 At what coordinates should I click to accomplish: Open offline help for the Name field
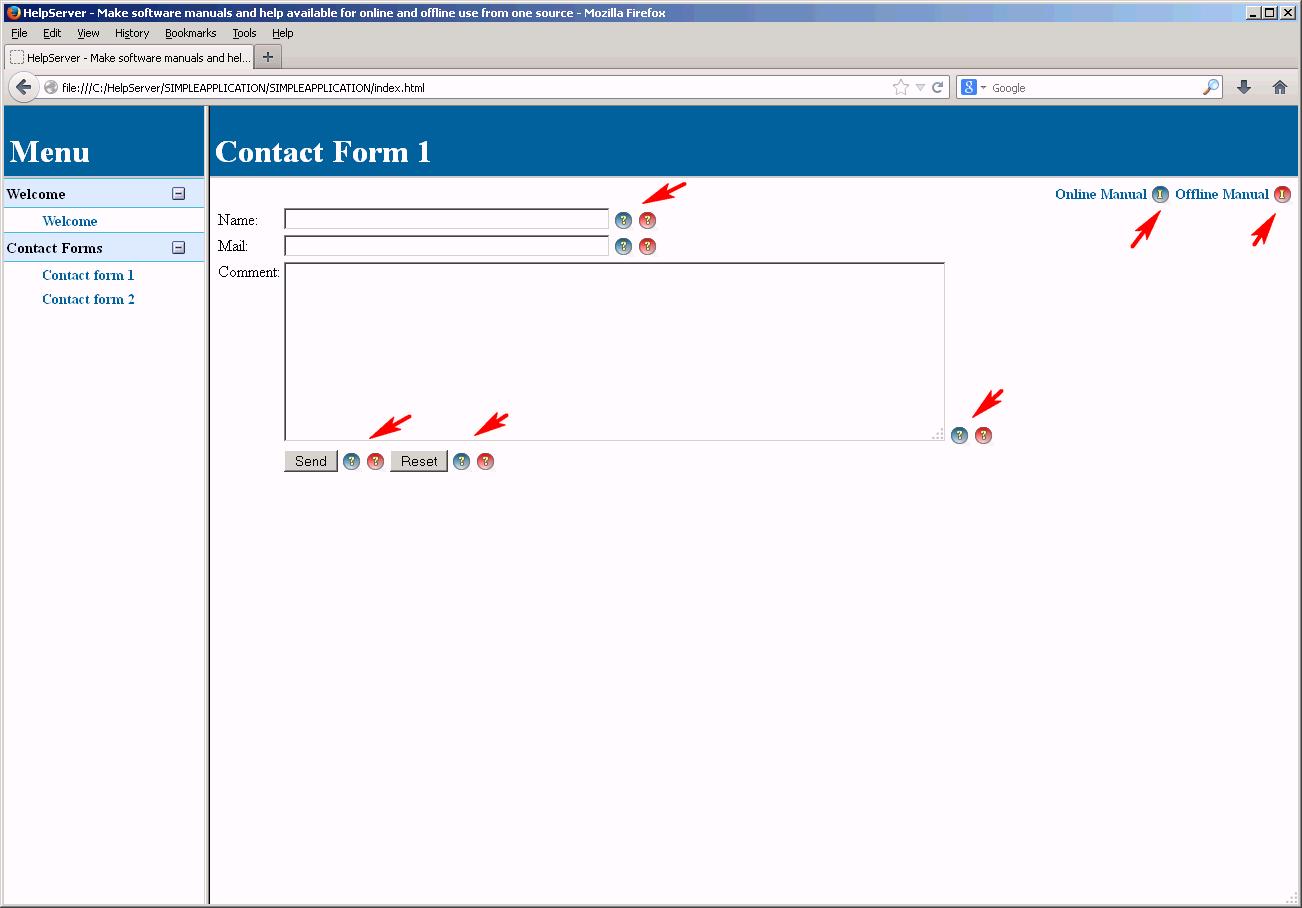647,220
